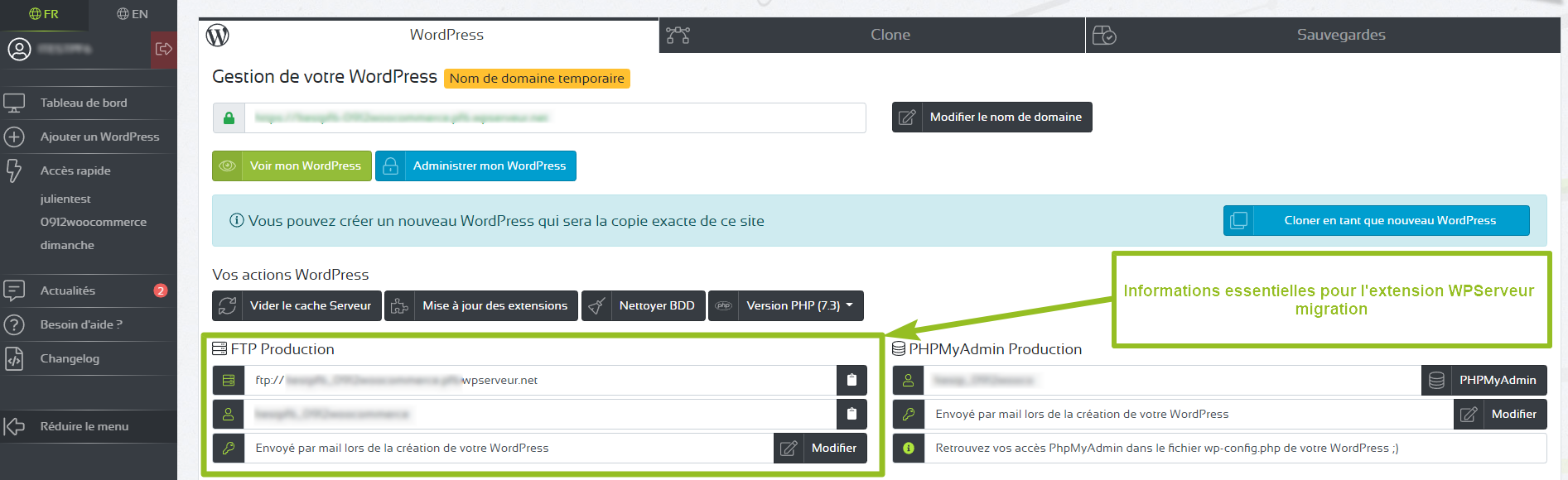This screenshot has width=1568, height=480.
Task: Click the logout icon next to username
Action: click(163, 49)
